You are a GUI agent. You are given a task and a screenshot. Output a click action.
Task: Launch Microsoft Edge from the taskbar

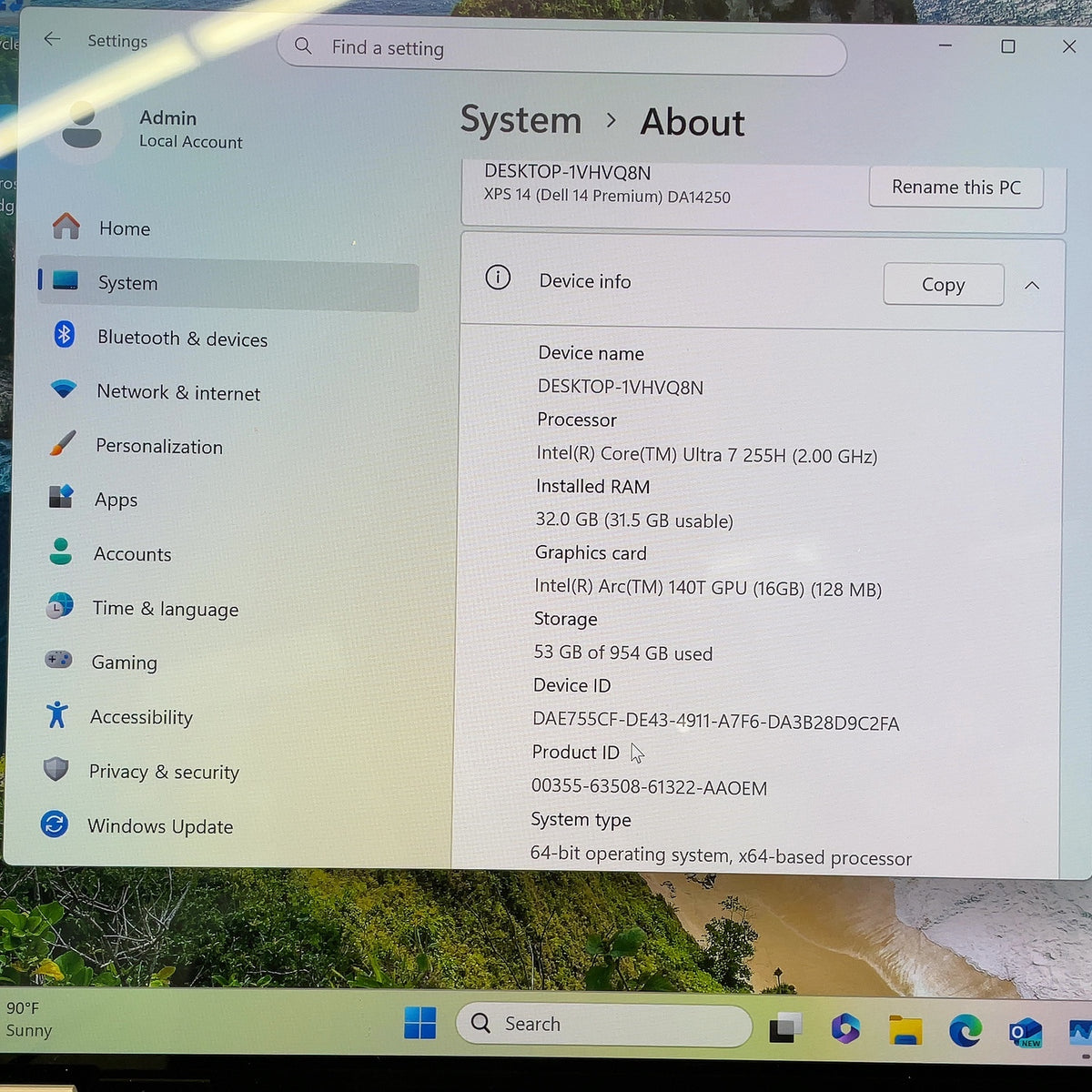pos(966,1030)
